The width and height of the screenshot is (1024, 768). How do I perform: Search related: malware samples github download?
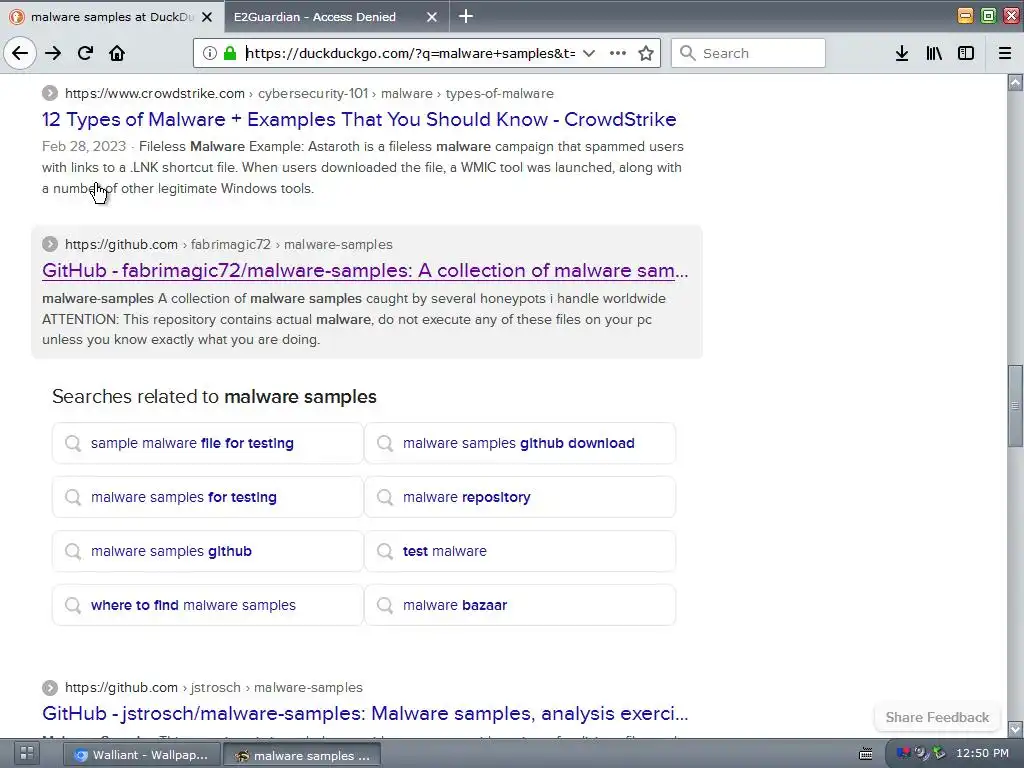click(x=520, y=443)
